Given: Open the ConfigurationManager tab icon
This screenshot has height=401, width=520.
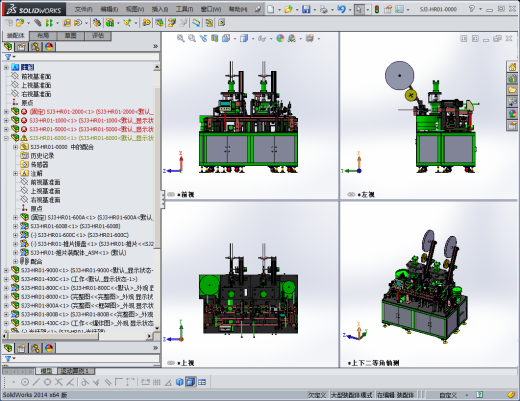Looking at the screenshot, I should [35, 47].
